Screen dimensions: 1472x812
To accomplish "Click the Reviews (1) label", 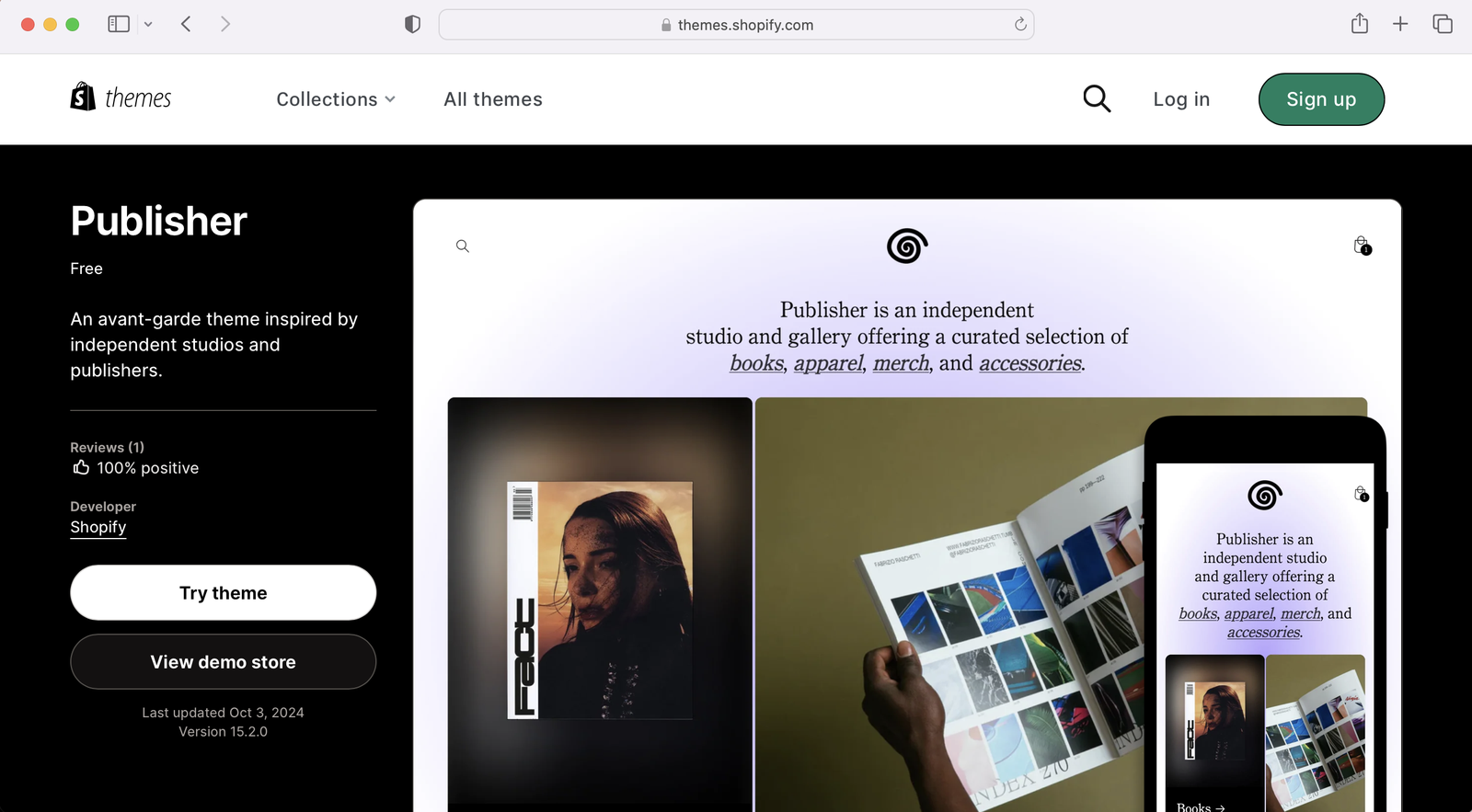I will click(107, 447).
